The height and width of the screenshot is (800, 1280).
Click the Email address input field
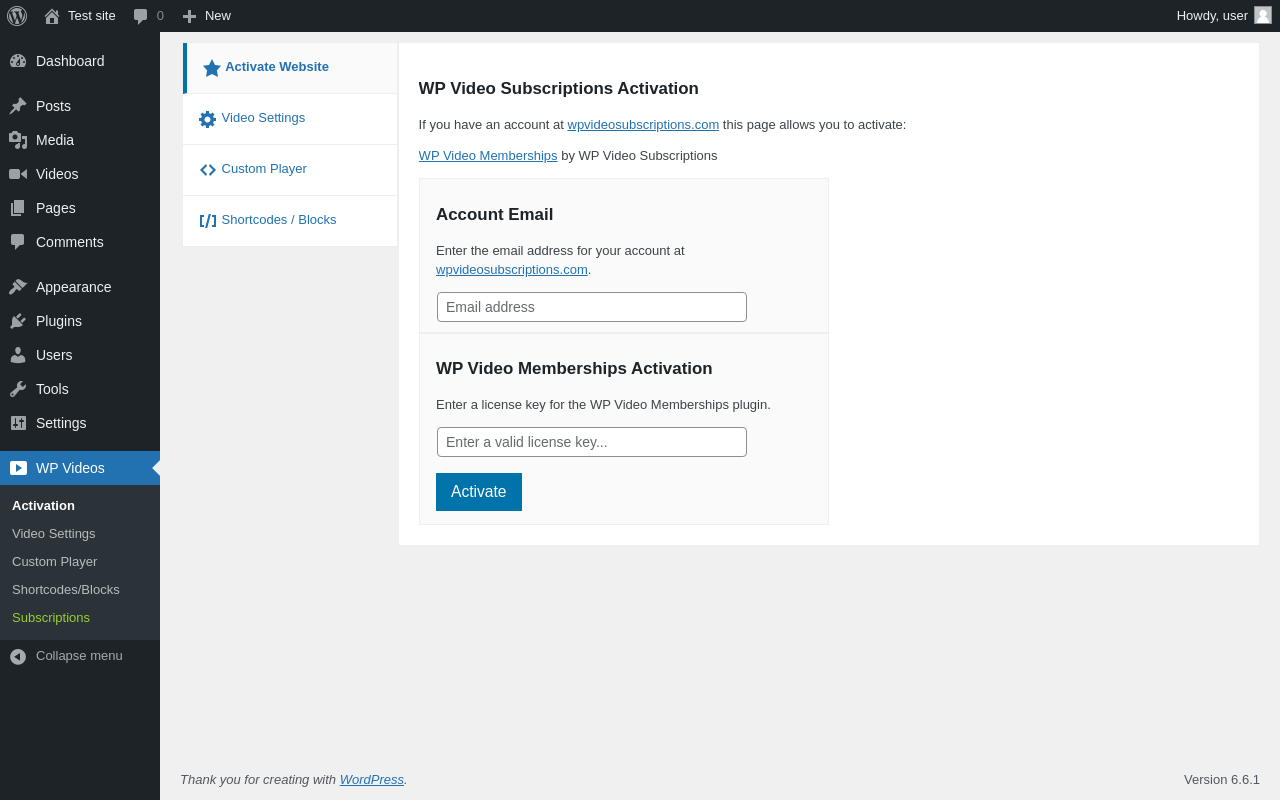pos(592,307)
